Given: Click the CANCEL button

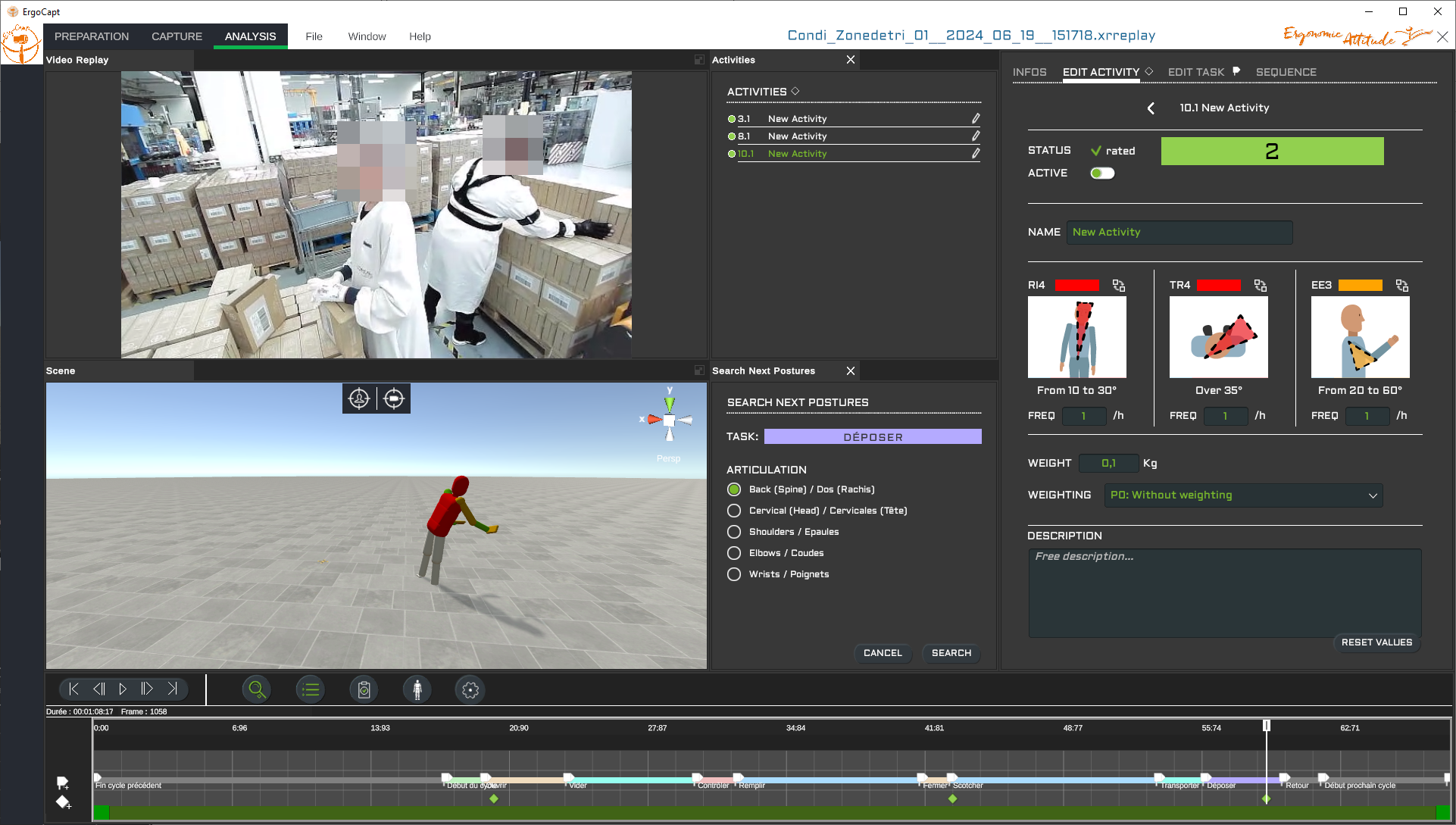Looking at the screenshot, I should point(883,653).
